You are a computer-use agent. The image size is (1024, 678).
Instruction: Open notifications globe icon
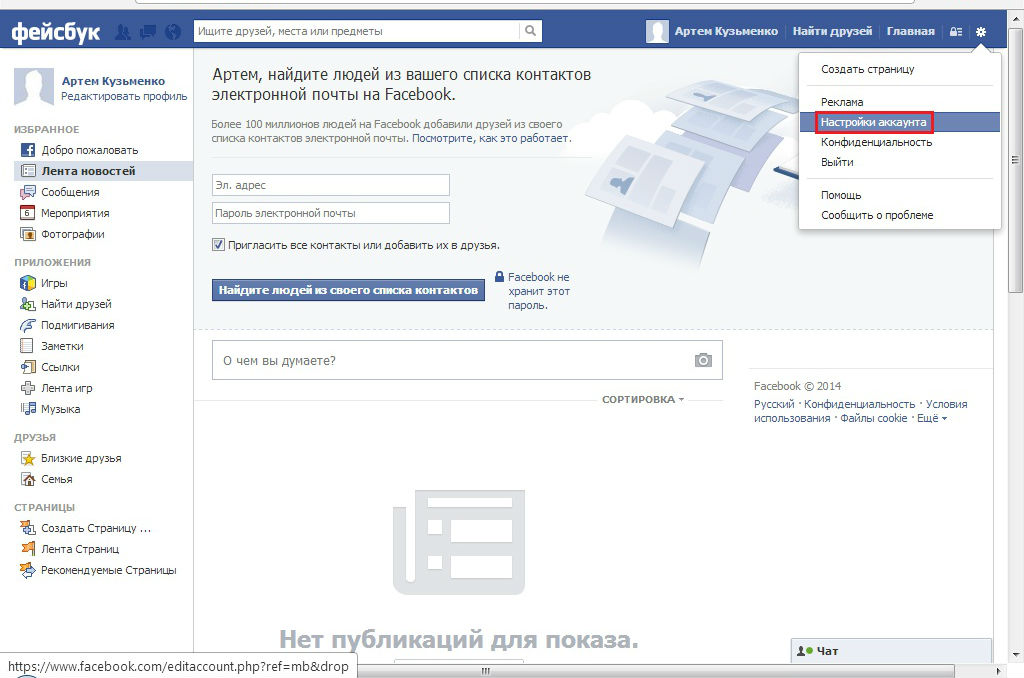(x=173, y=31)
